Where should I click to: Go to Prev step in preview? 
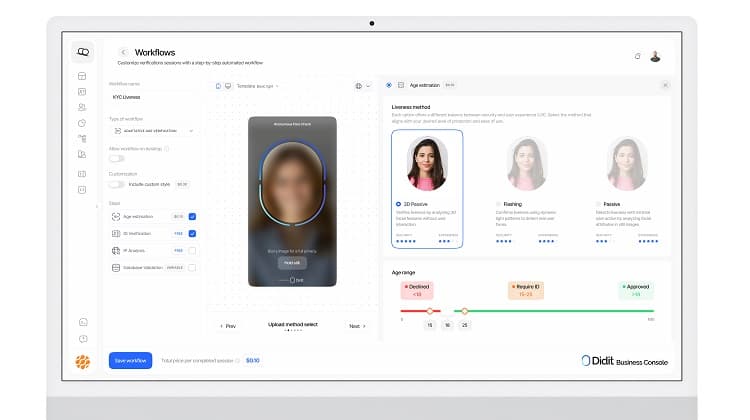point(226,326)
